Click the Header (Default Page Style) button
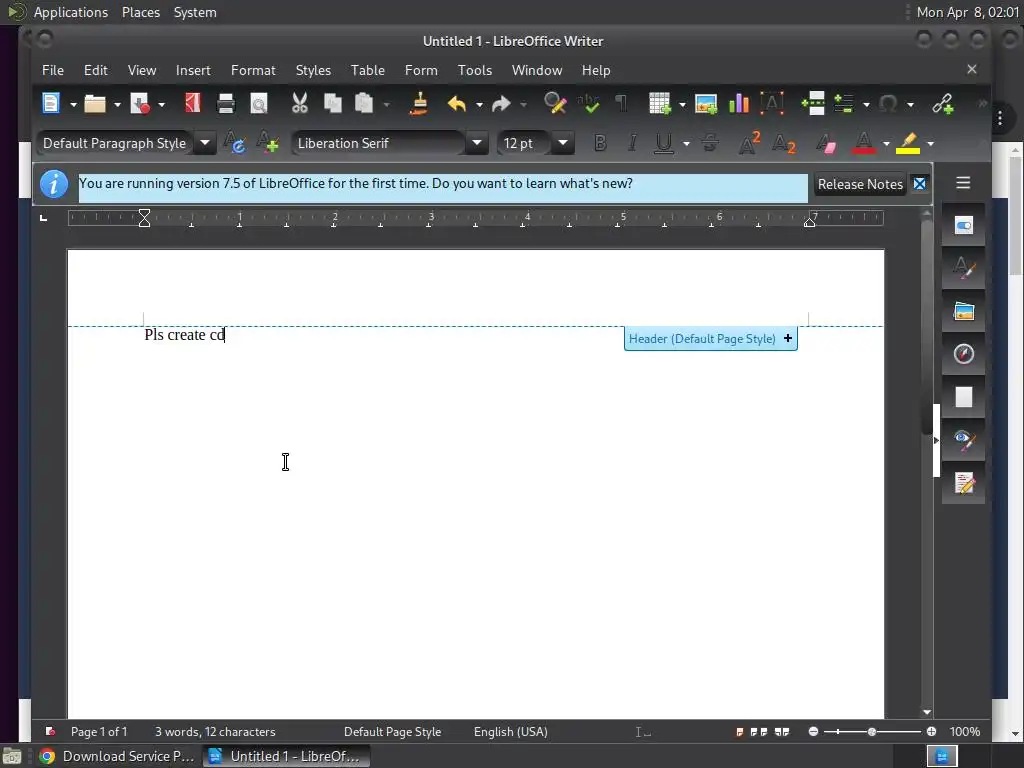The image size is (1024, 768). coord(711,338)
